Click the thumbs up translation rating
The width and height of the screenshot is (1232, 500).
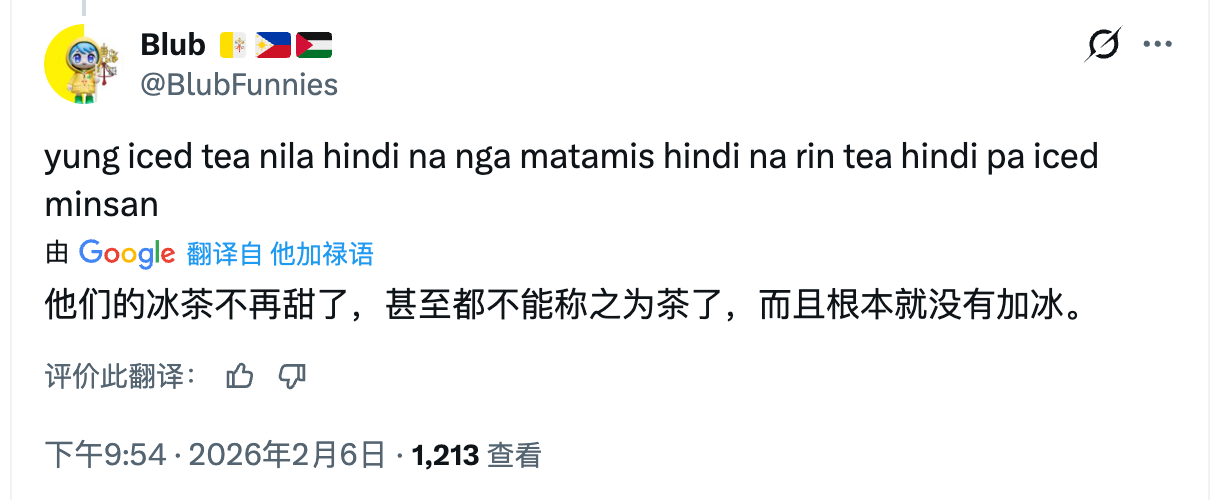(x=240, y=376)
